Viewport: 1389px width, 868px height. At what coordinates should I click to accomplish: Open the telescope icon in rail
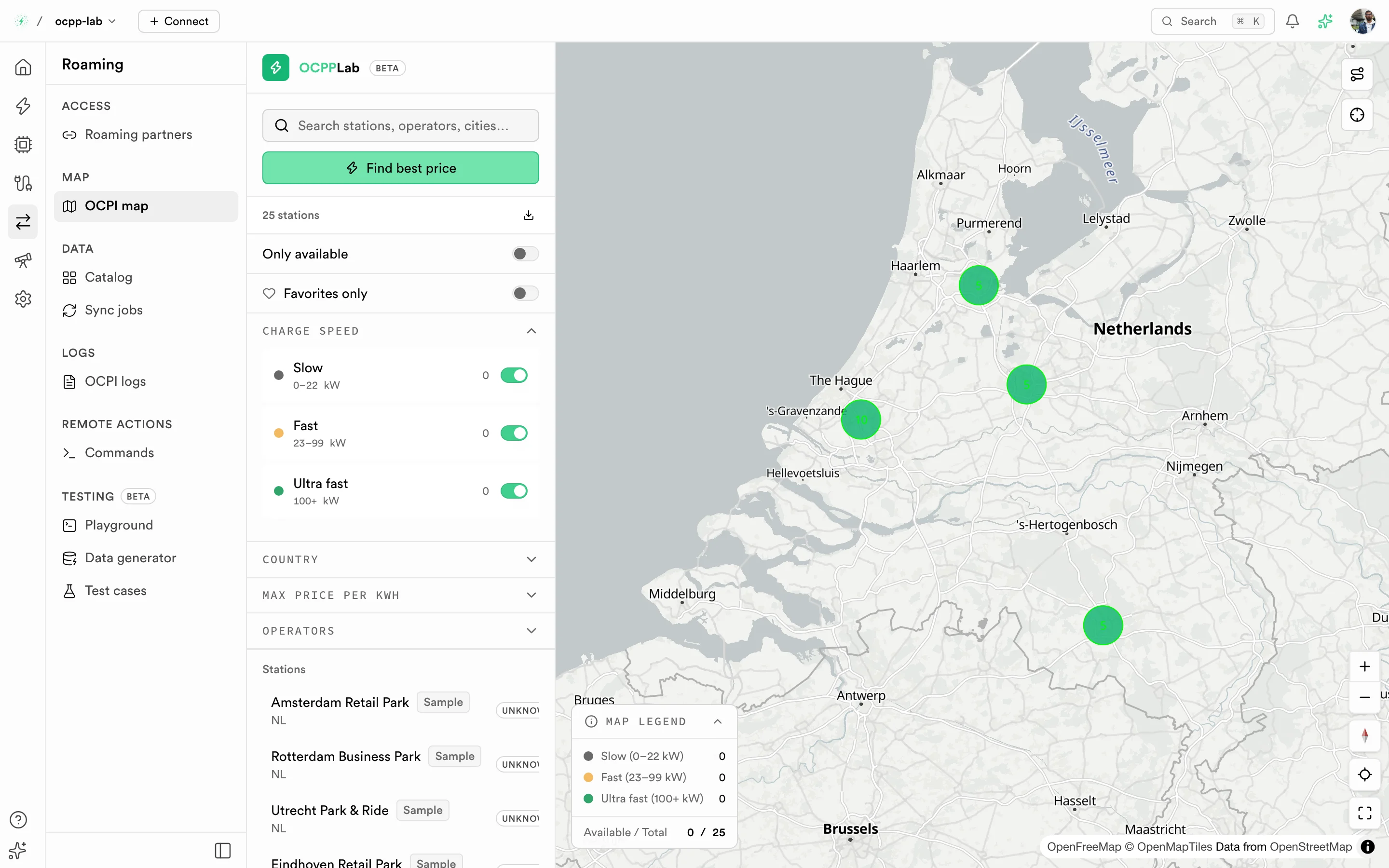23,260
